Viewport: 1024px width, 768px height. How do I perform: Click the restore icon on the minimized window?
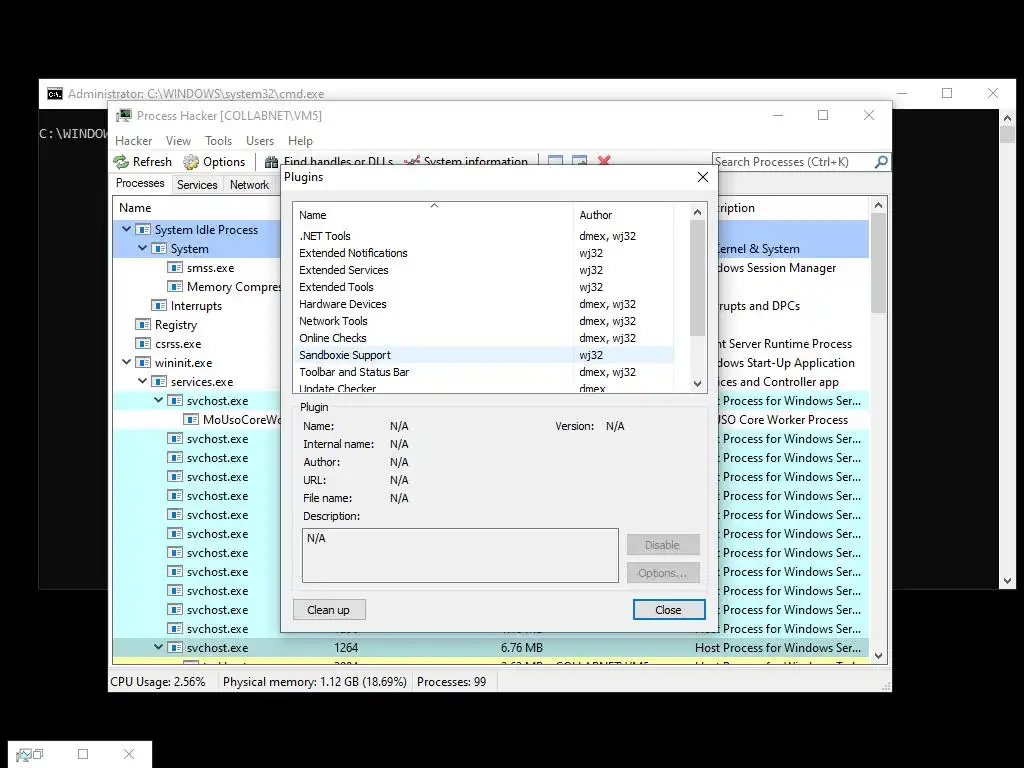click(x=38, y=754)
